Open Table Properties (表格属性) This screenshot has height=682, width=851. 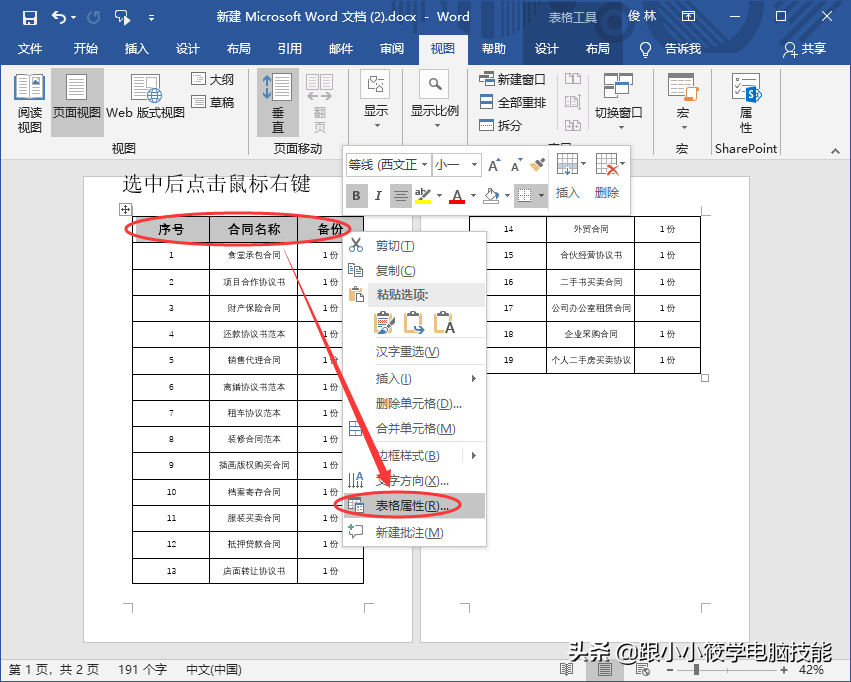(415, 506)
